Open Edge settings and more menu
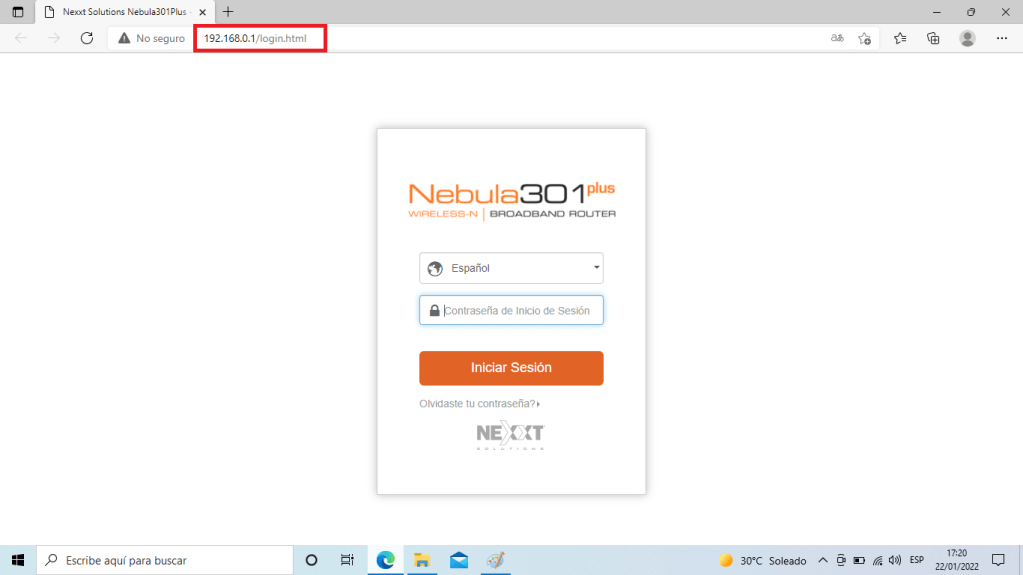 coord(1002,38)
